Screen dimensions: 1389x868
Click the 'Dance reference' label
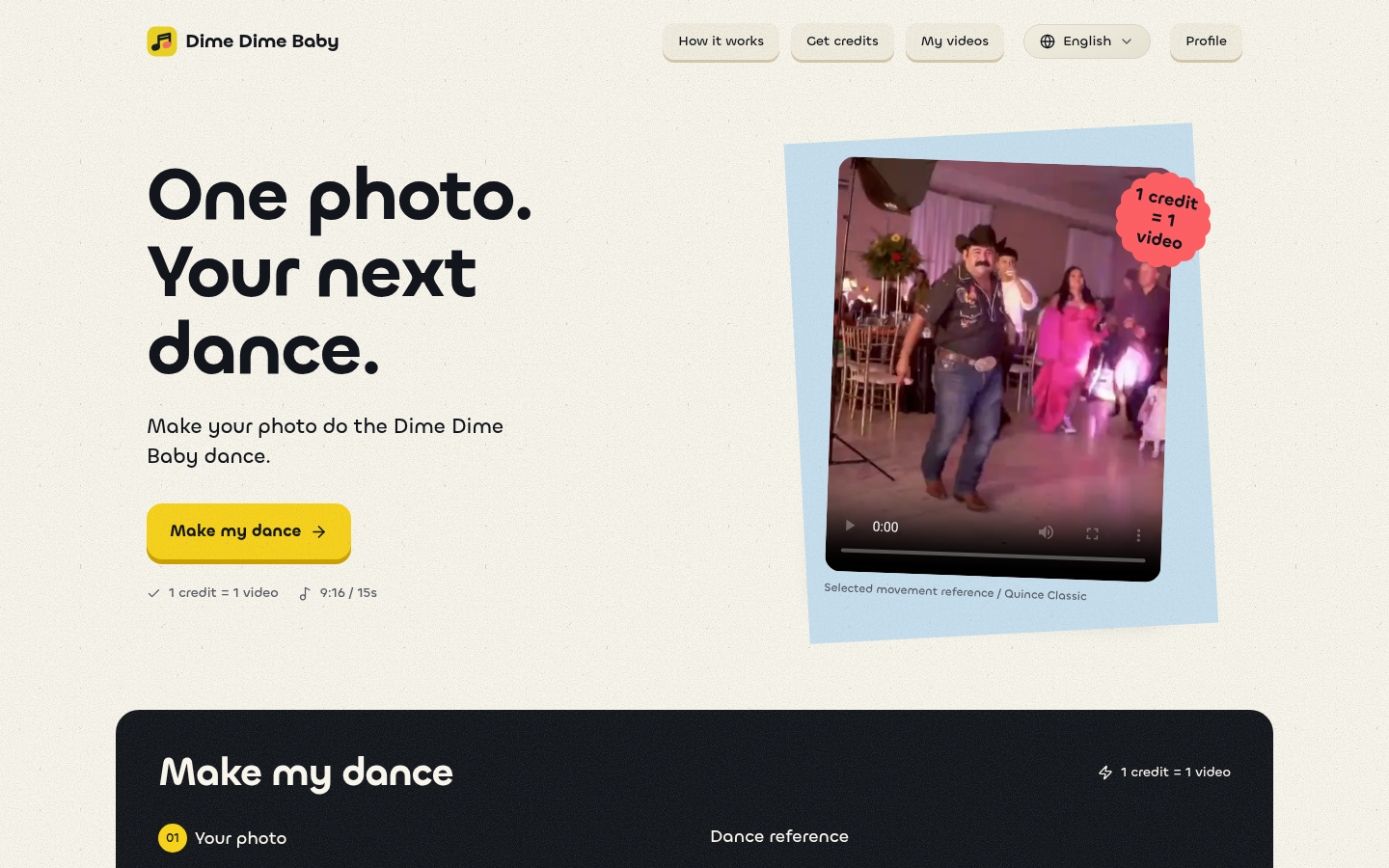[x=779, y=836]
